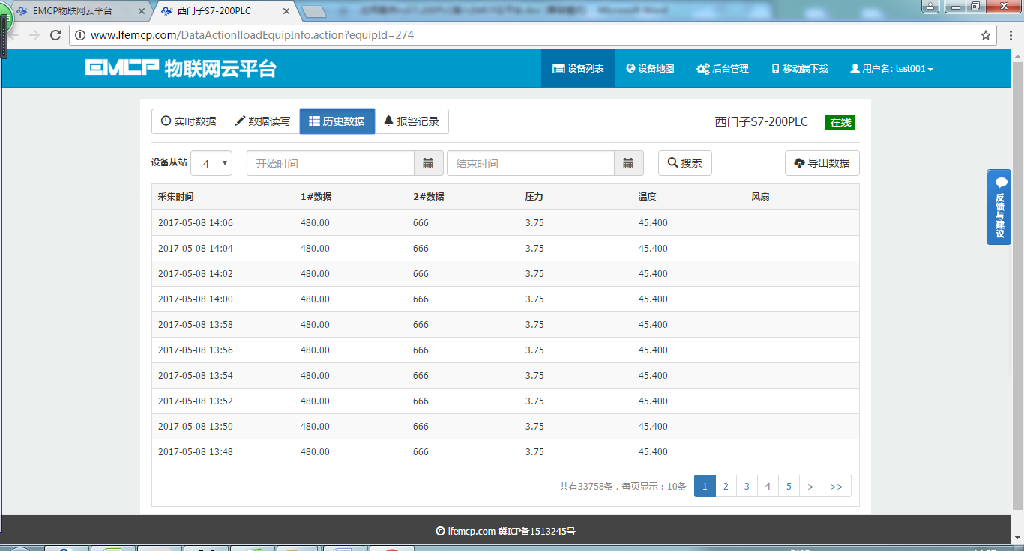Switch to the 实时数据 tab
The width and height of the screenshot is (1024, 551).
[188, 121]
